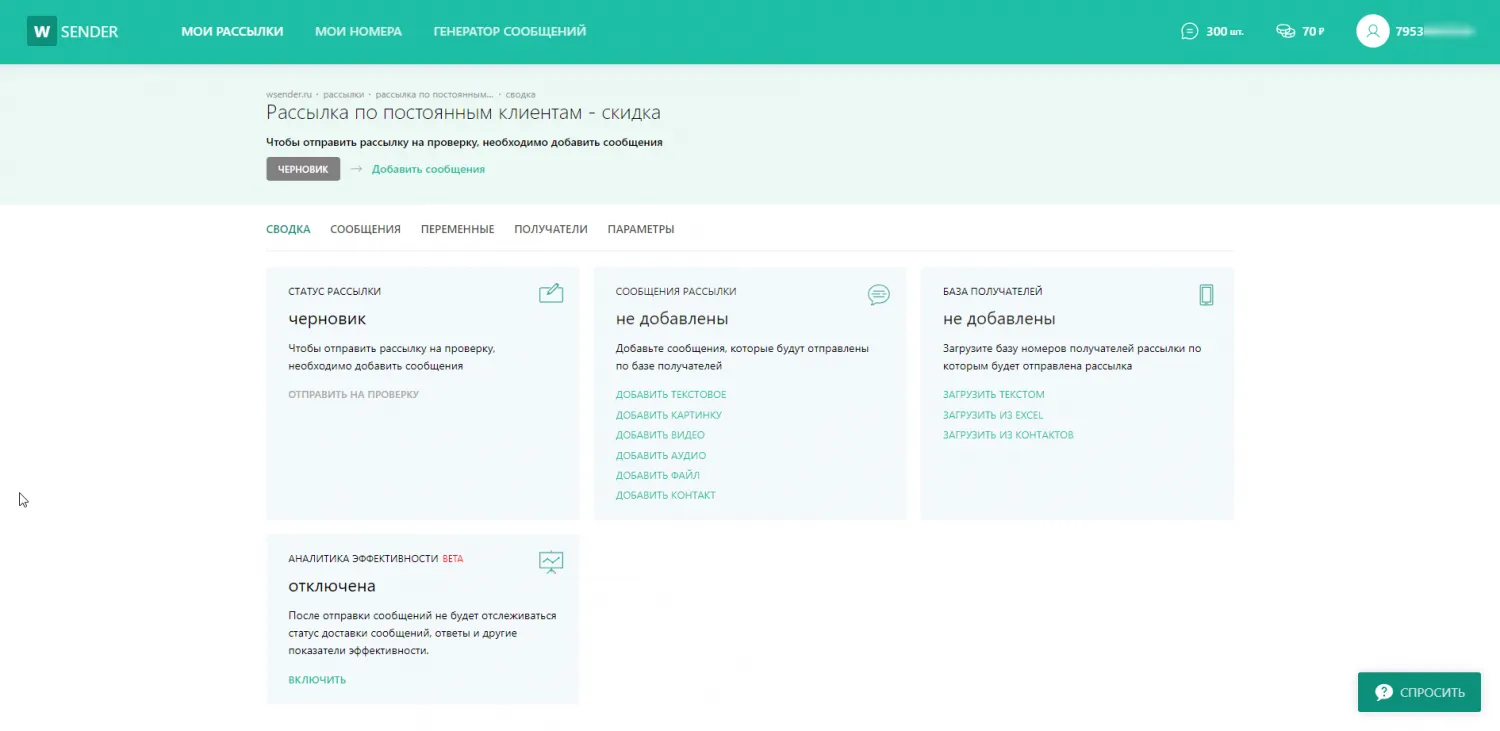Click the phone icon in recipients card
The image size is (1500, 731).
[x=1206, y=294]
